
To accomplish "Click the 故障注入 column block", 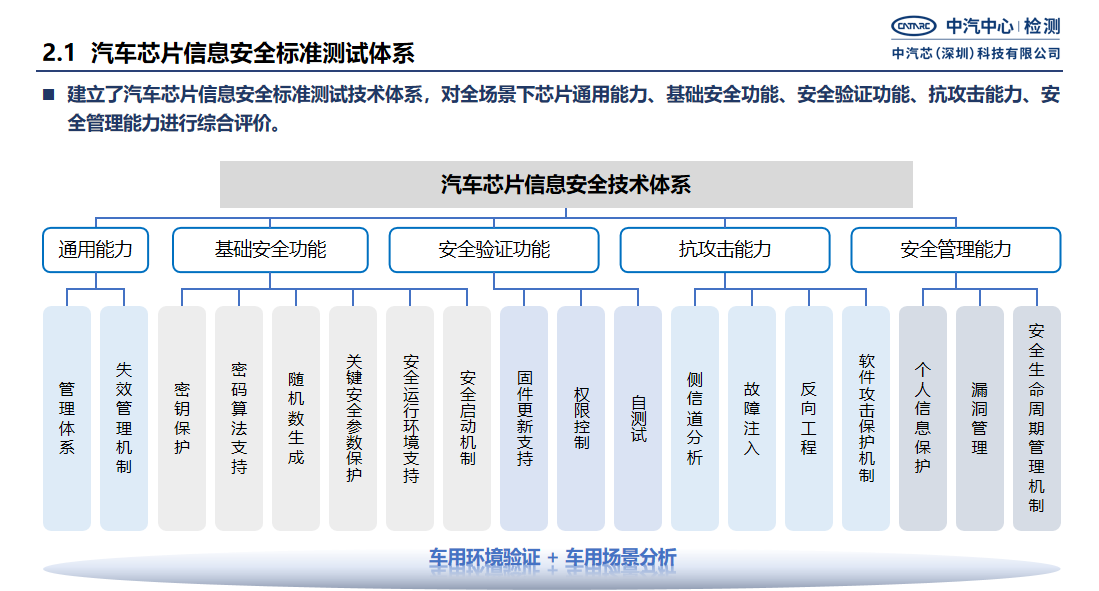I will pyautogui.click(x=752, y=418).
